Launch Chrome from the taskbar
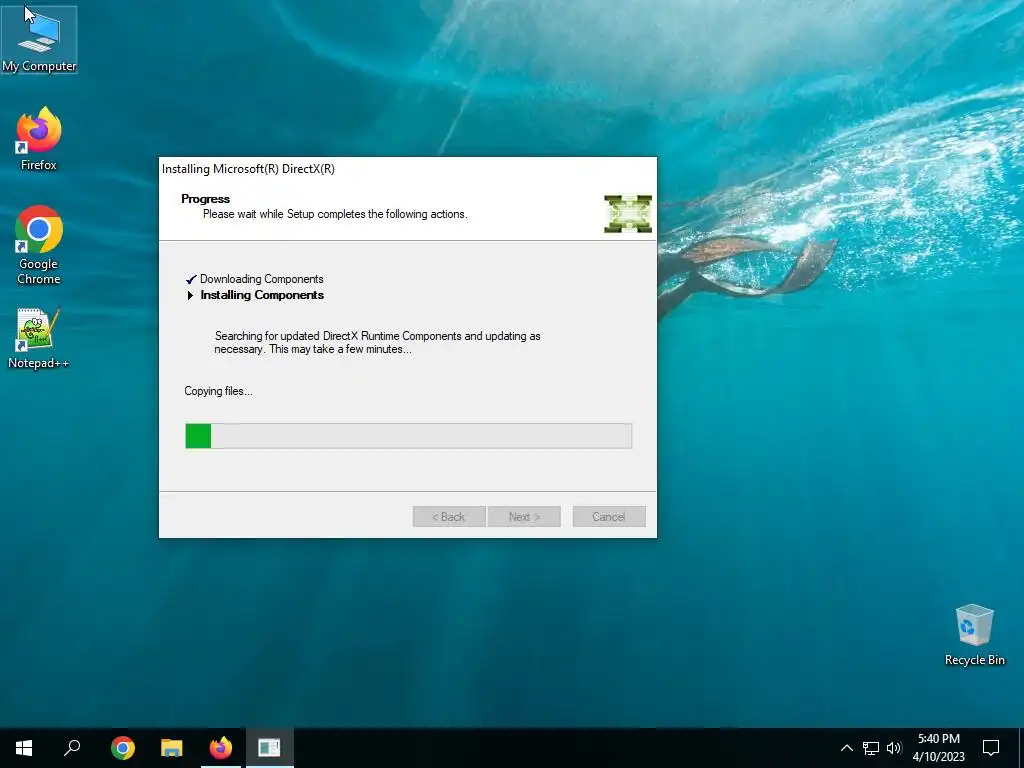The height and width of the screenshot is (768, 1024). click(123, 748)
